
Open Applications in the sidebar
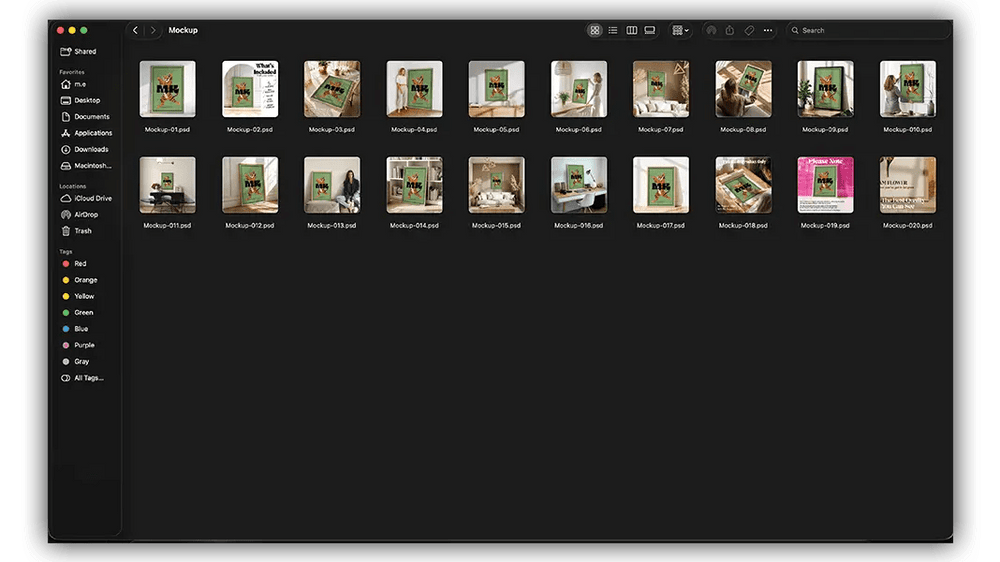pyautogui.click(x=85, y=133)
